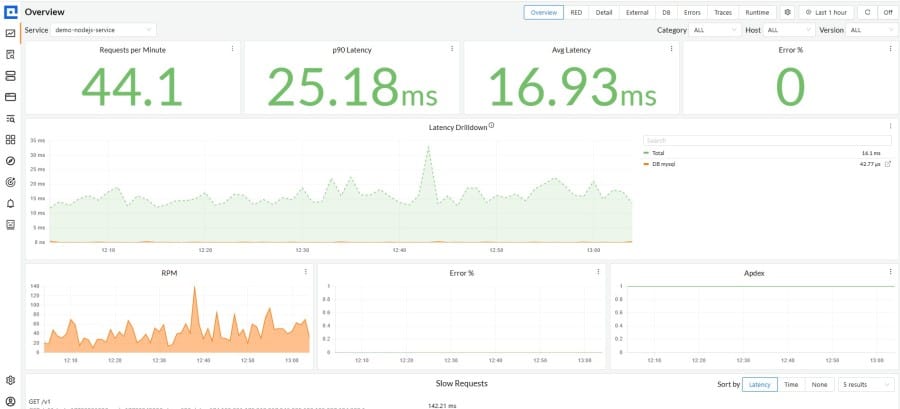Open the Version ALL dropdown
The width and height of the screenshot is (900, 409).
[x=872, y=30]
